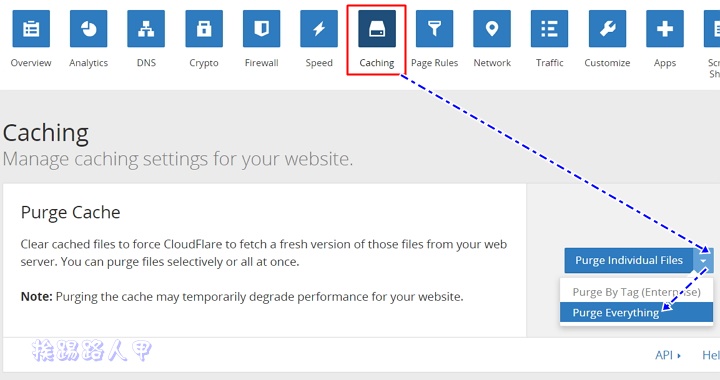
Task: Open the API link
Action: [668, 355]
